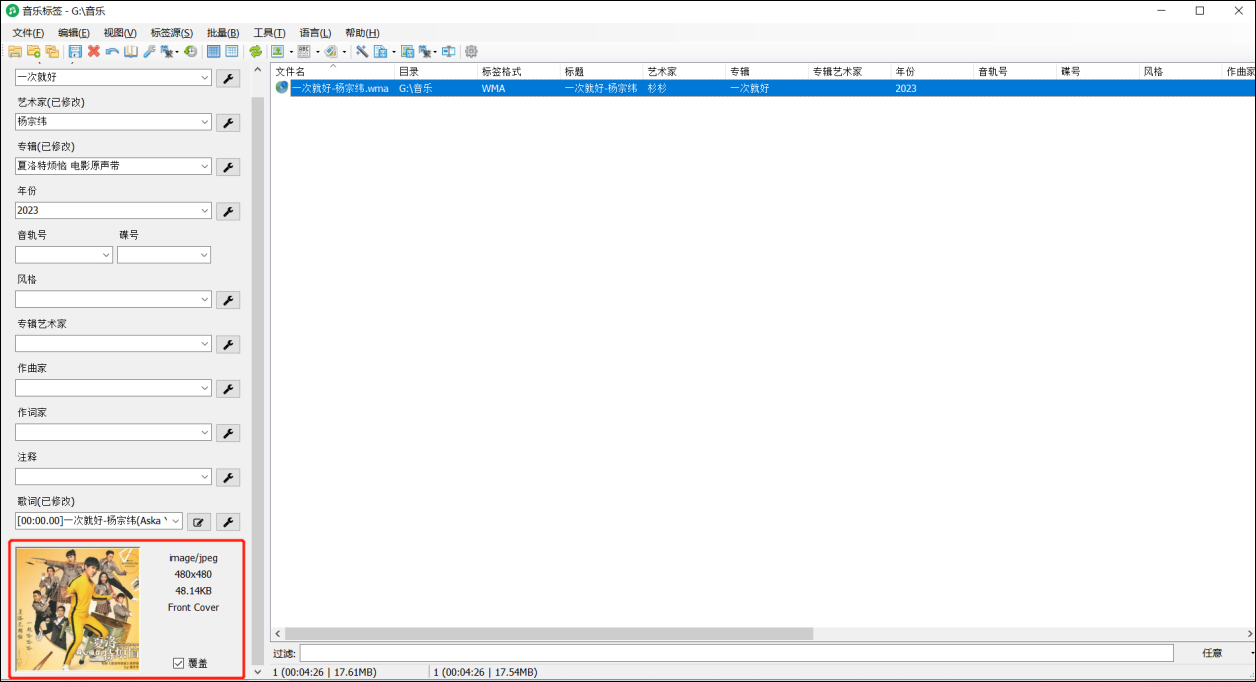The image size is (1256, 682).
Task: Click the first yellow folder toolbar icon
Action: click(15, 51)
